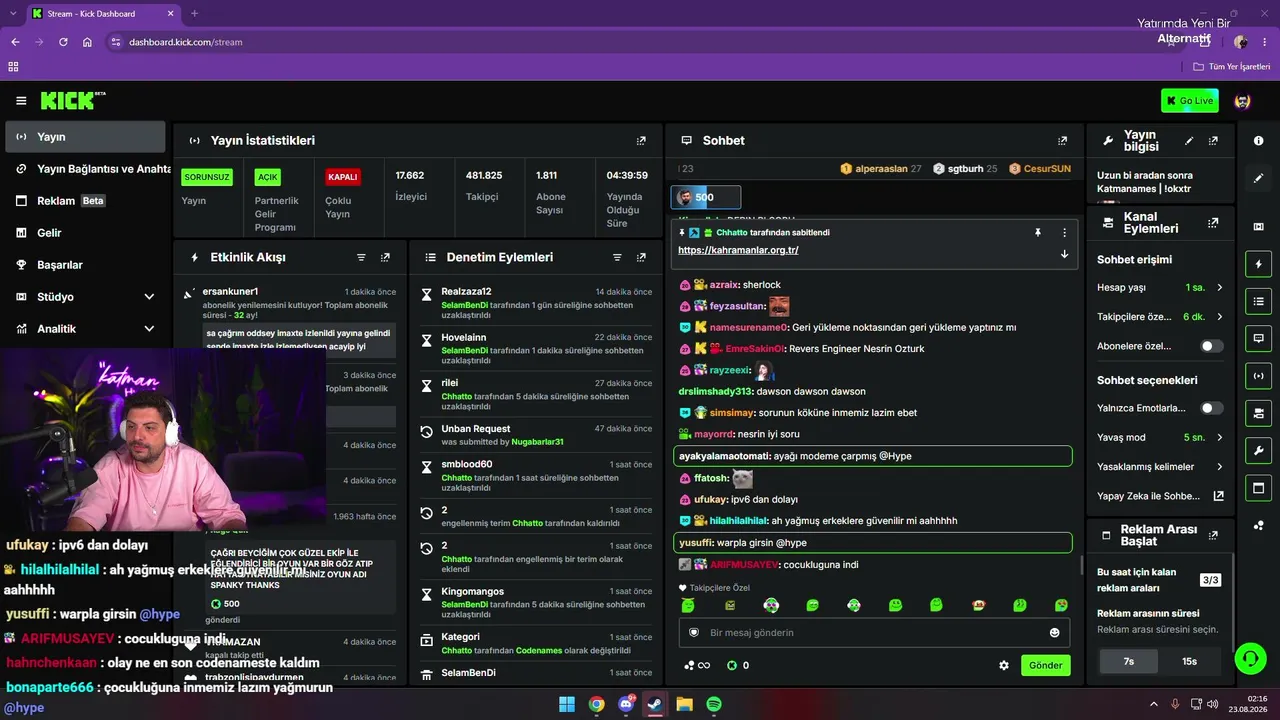The image size is (1280, 720).
Task: Open Spotify from the taskbar
Action: (713, 704)
